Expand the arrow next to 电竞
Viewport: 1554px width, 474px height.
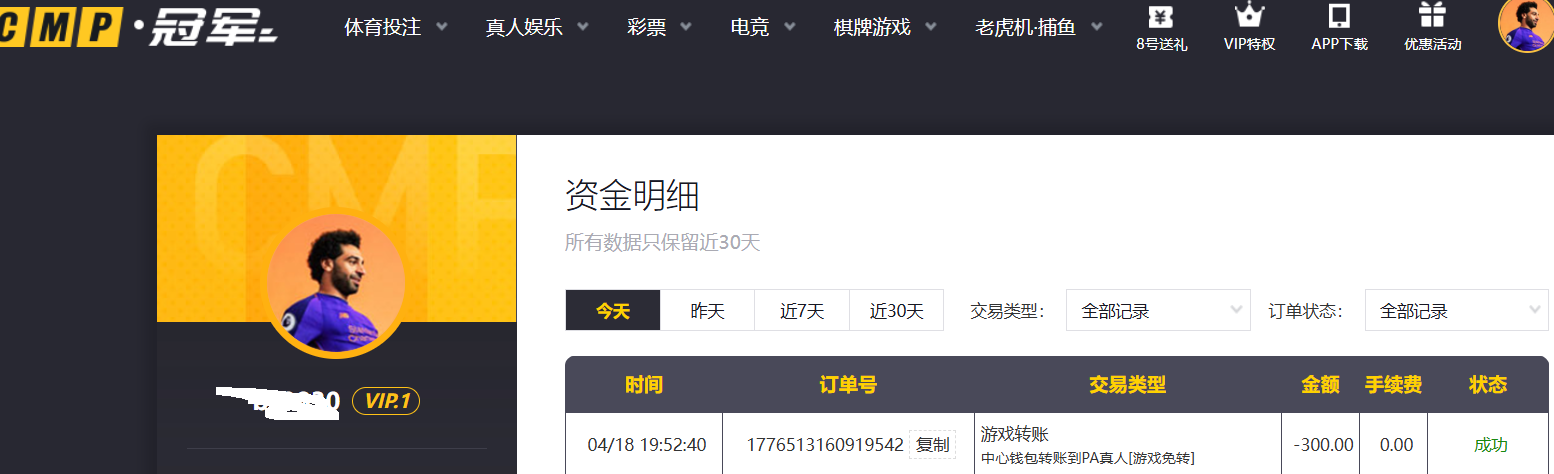(789, 28)
